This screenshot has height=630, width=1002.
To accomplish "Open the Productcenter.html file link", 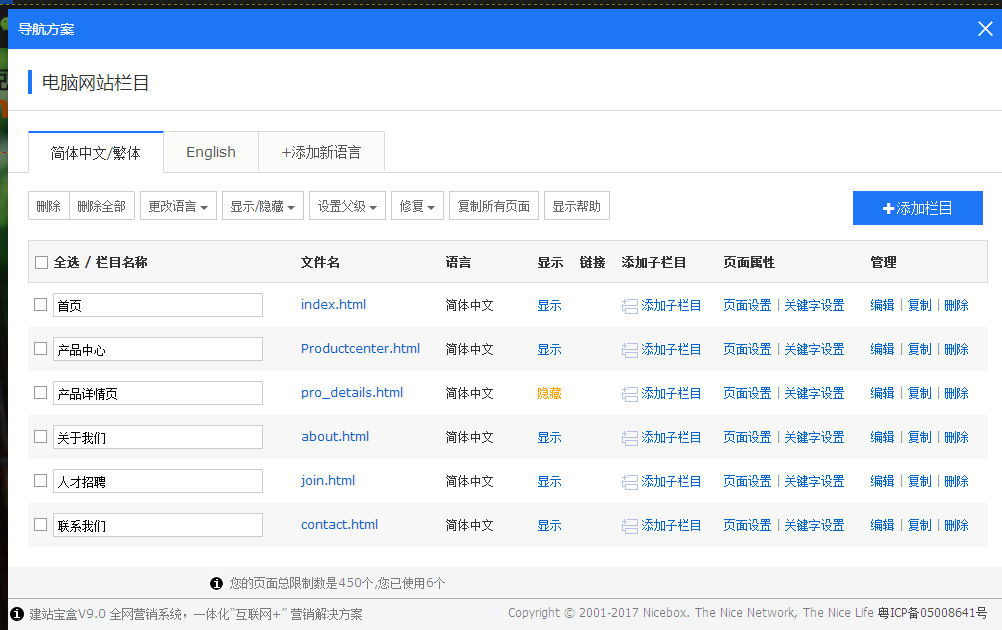I will 360,349.
